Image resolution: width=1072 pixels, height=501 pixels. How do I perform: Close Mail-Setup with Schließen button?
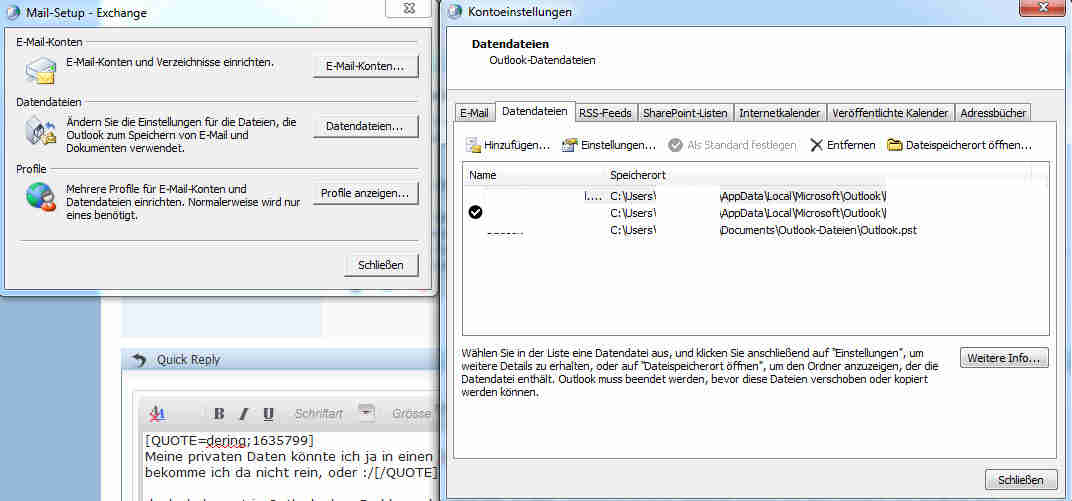coord(381,265)
